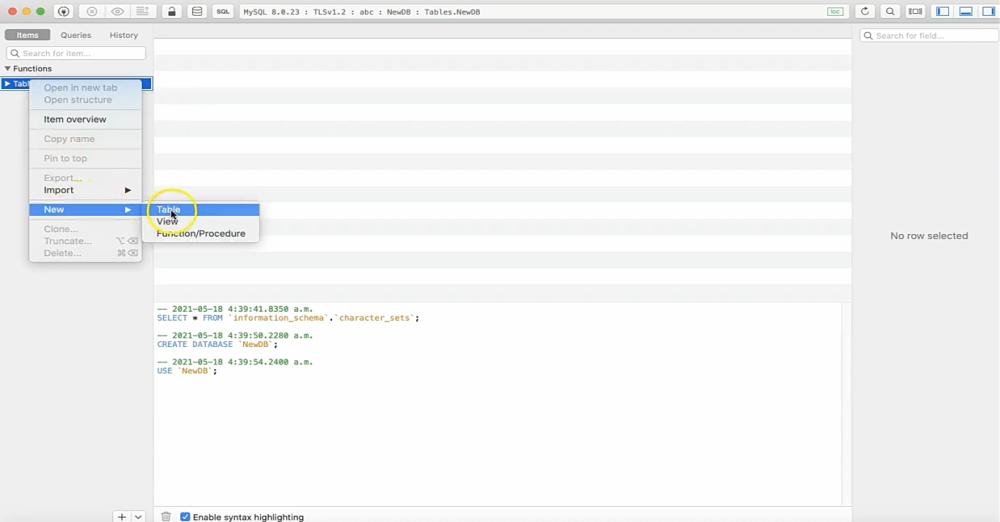Toggle the left sidebar panel icon
Screen dimensions: 1000x522
click(943, 11)
